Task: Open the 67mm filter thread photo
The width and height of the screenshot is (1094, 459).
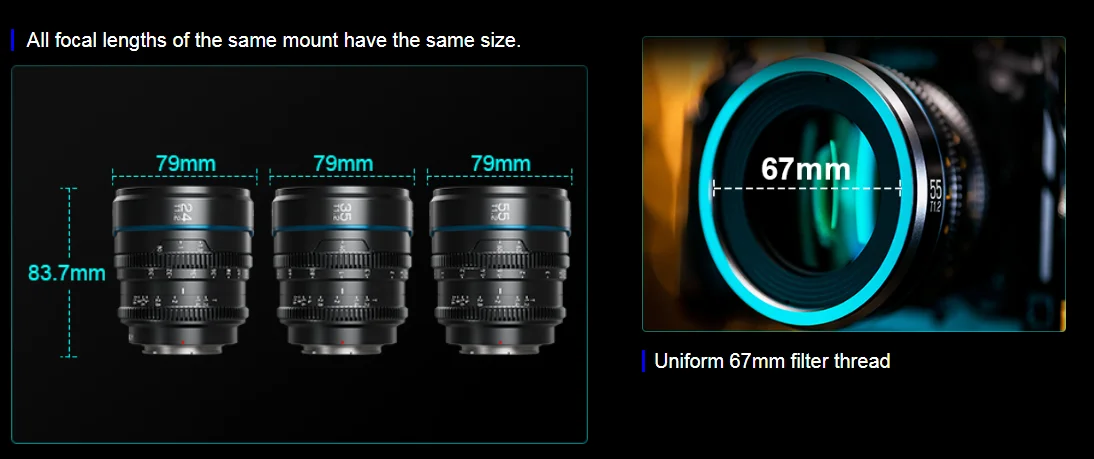Action: pyautogui.click(x=853, y=183)
